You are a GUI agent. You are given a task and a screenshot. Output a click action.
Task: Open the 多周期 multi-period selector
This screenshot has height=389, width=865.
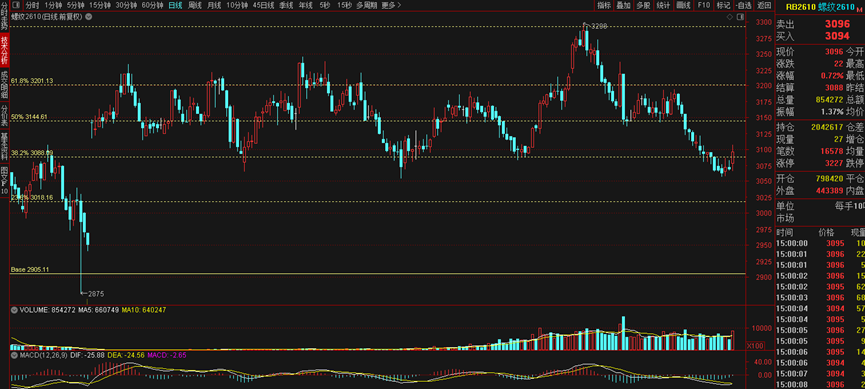click(x=367, y=5)
